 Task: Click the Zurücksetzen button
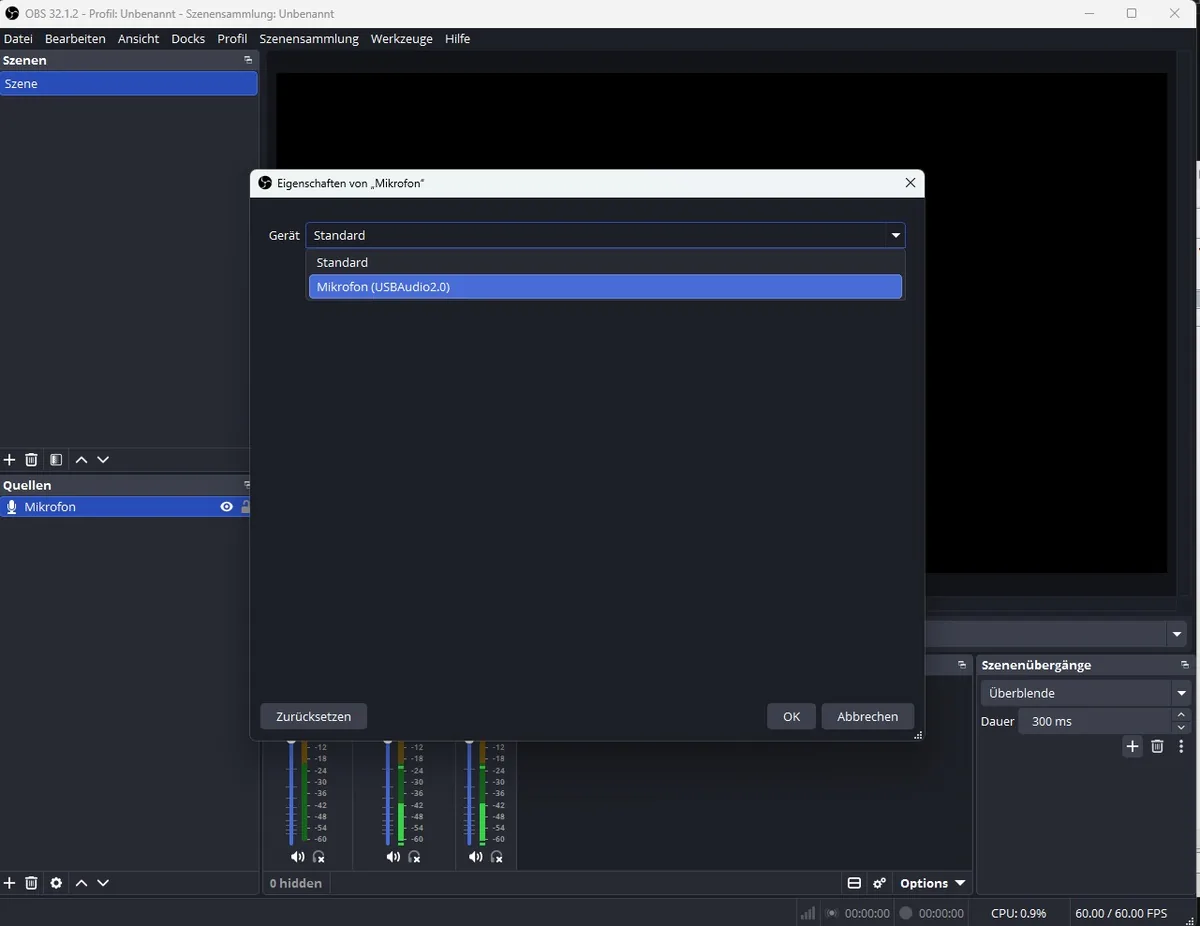[314, 716]
